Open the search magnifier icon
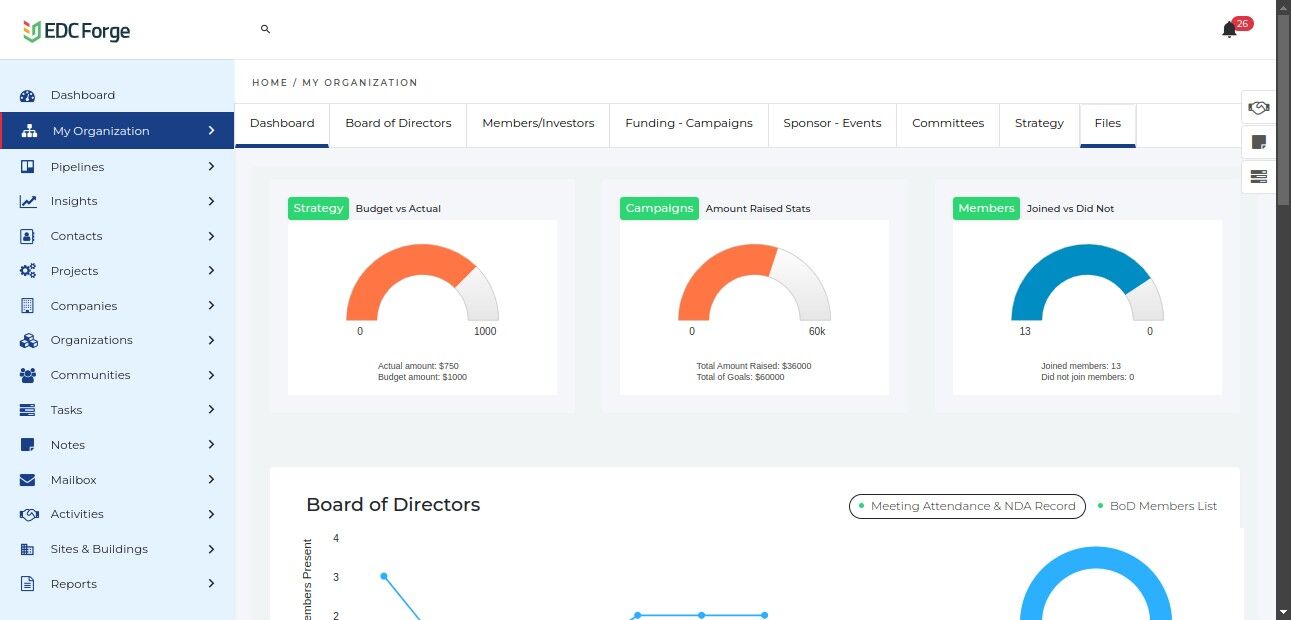The width and height of the screenshot is (1291, 620). (x=265, y=29)
